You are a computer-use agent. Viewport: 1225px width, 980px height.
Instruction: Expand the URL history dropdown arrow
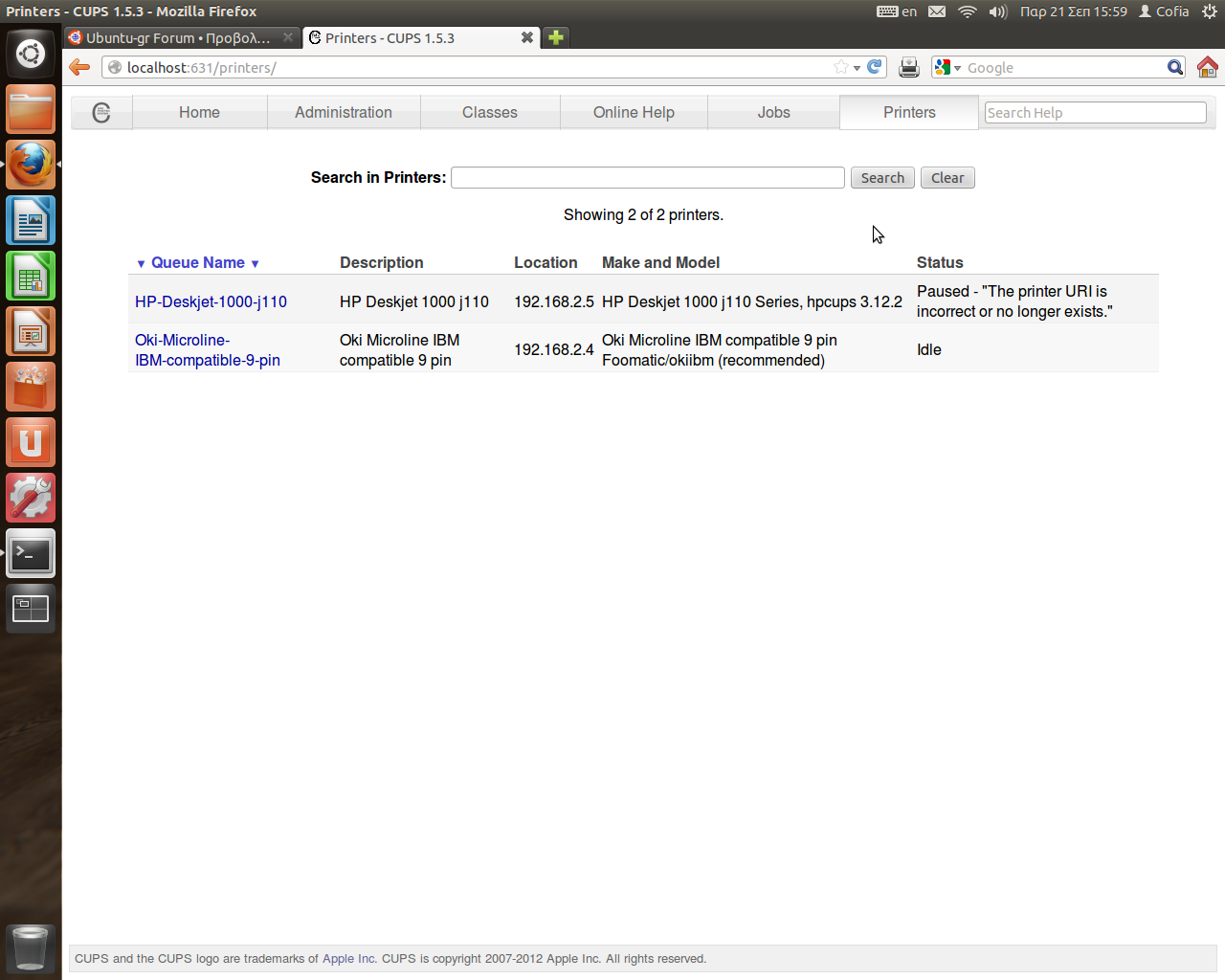[x=857, y=68]
